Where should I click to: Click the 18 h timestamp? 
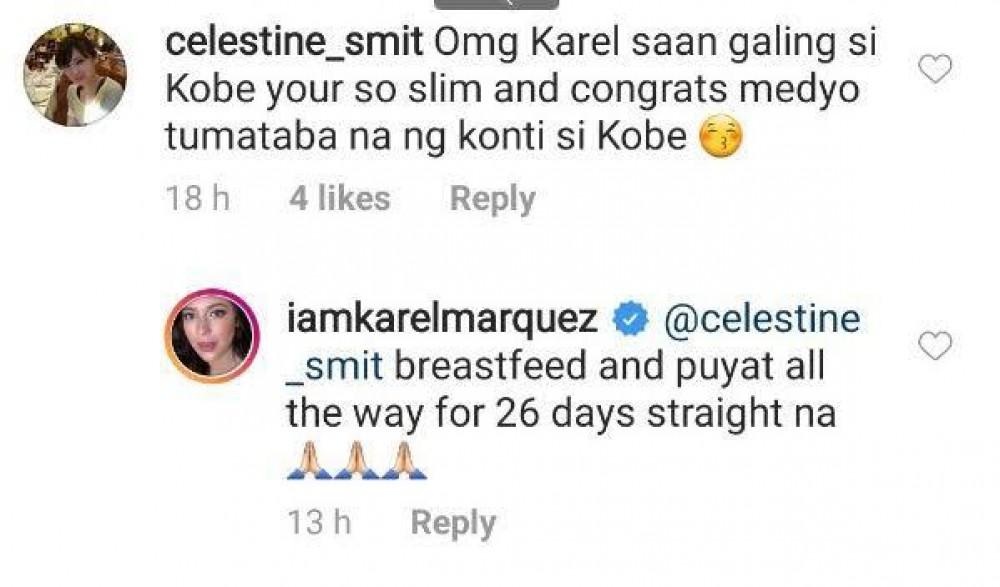click(196, 199)
